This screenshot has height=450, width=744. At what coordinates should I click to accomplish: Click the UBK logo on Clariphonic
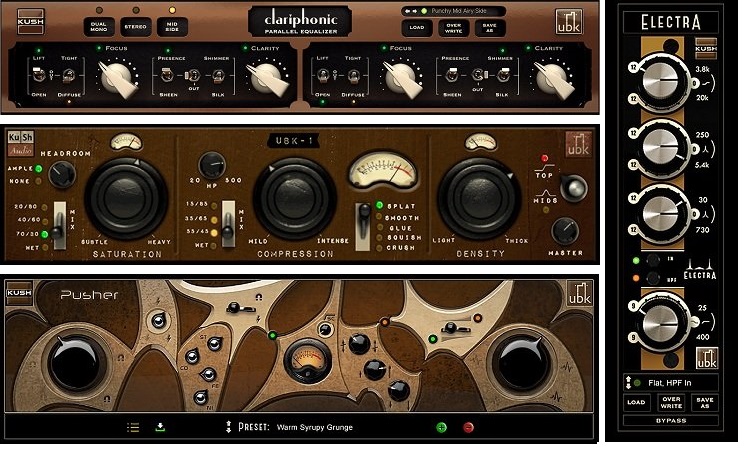(568, 22)
